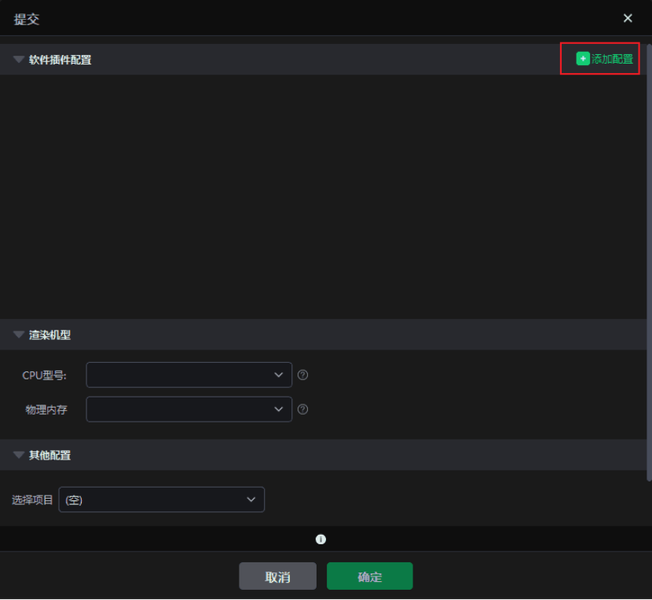
Task: Open the 选择项目 dropdown
Action: click(x=161, y=499)
